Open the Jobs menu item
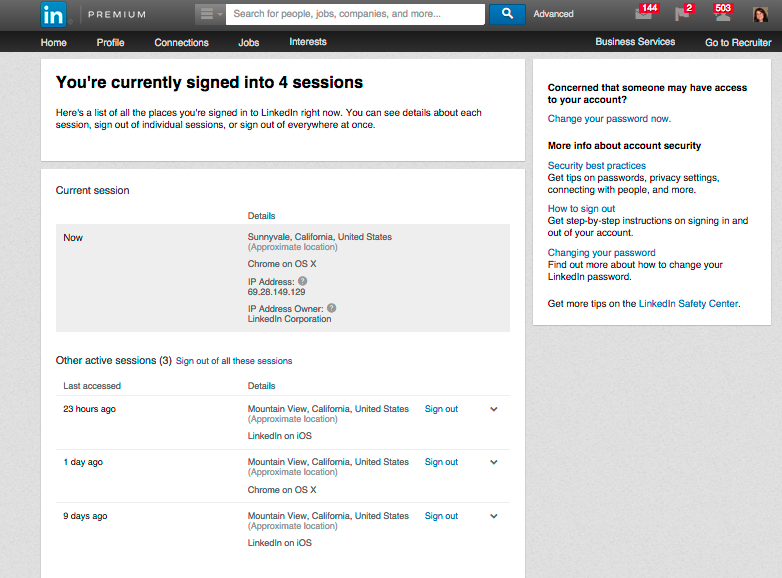Viewport: 782px width, 578px height. click(248, 42)
